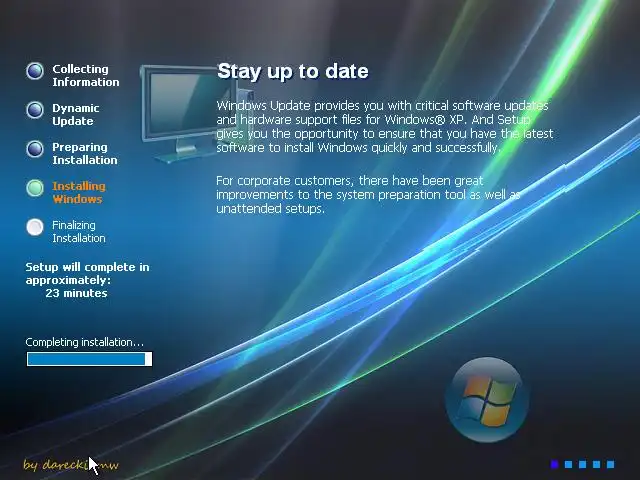This screenshot has width=640, height=480.
Task: Click the 'Collecting Information' label
Action: 86,76
